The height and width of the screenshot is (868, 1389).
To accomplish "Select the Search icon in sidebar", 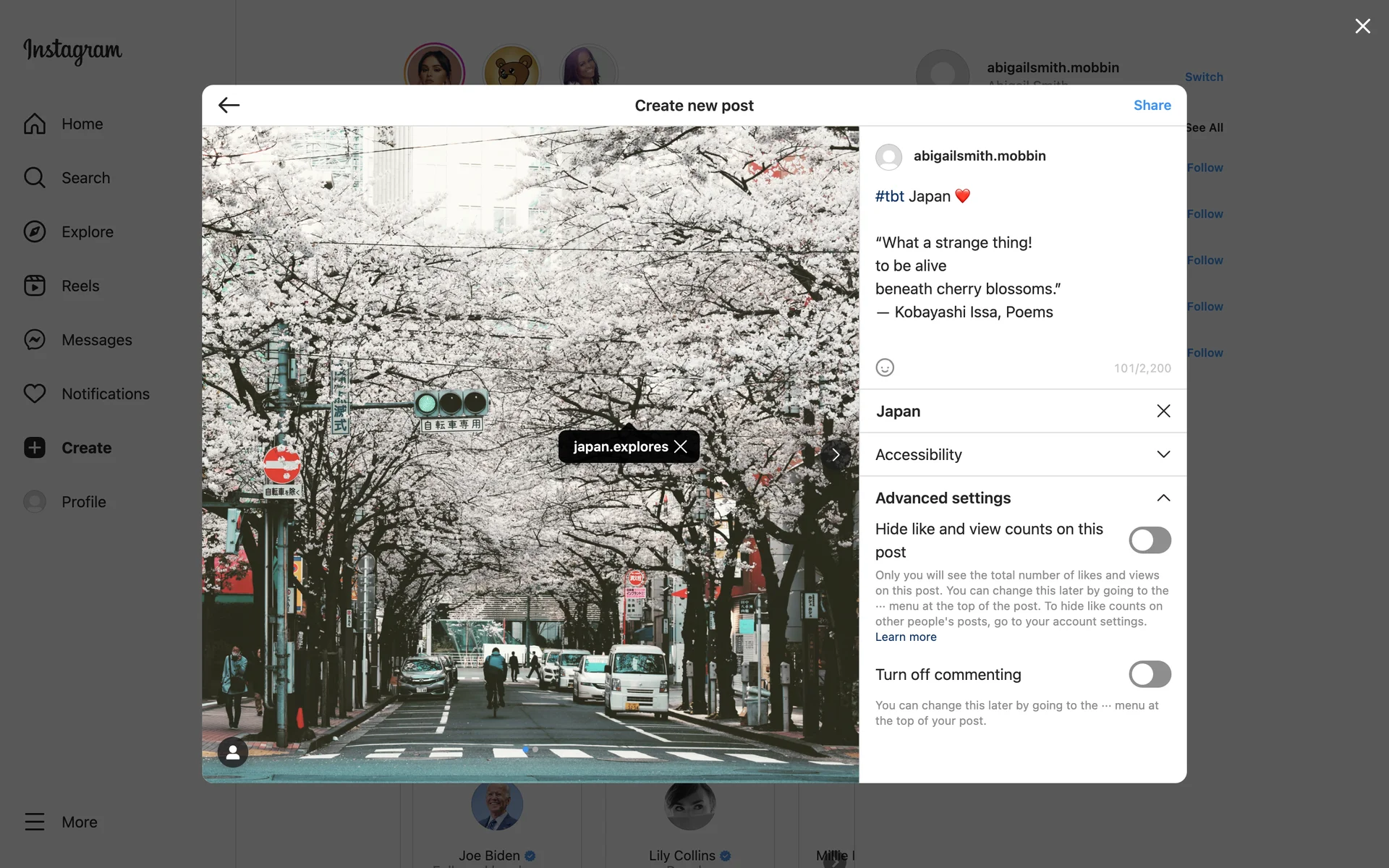I will 85,177.
